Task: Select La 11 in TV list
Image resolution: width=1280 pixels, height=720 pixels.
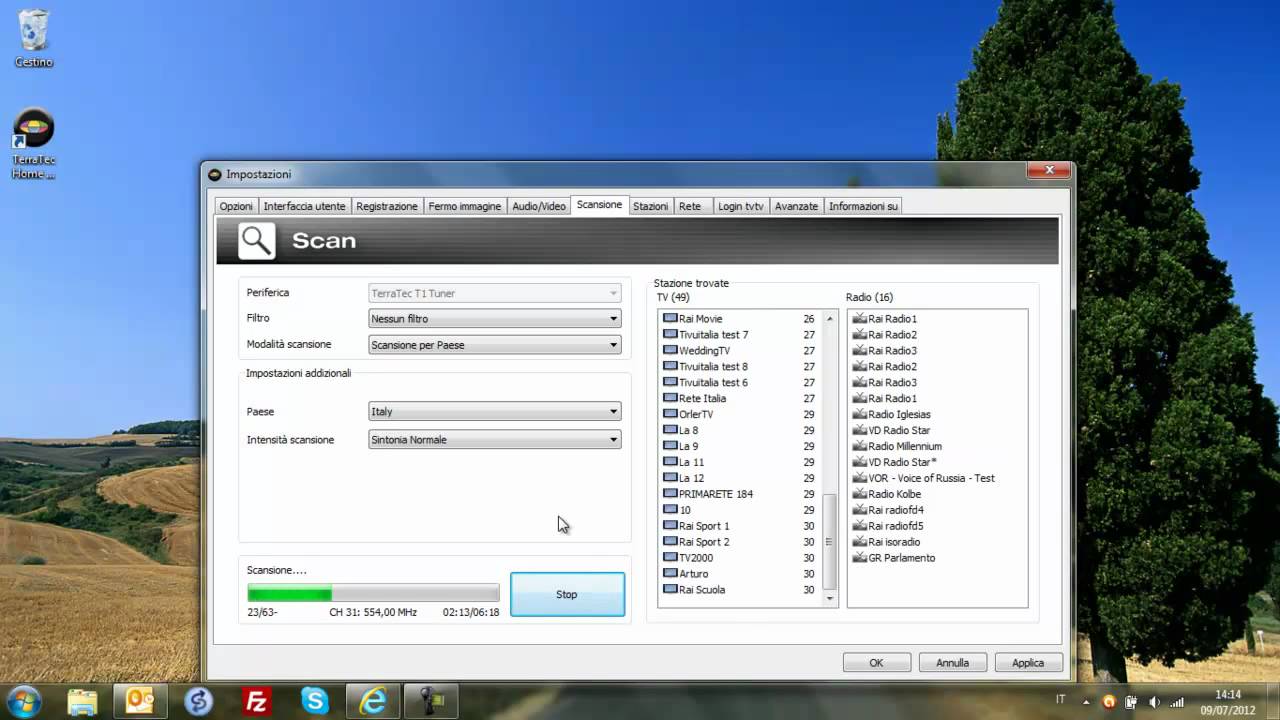Action: [741, 462]
